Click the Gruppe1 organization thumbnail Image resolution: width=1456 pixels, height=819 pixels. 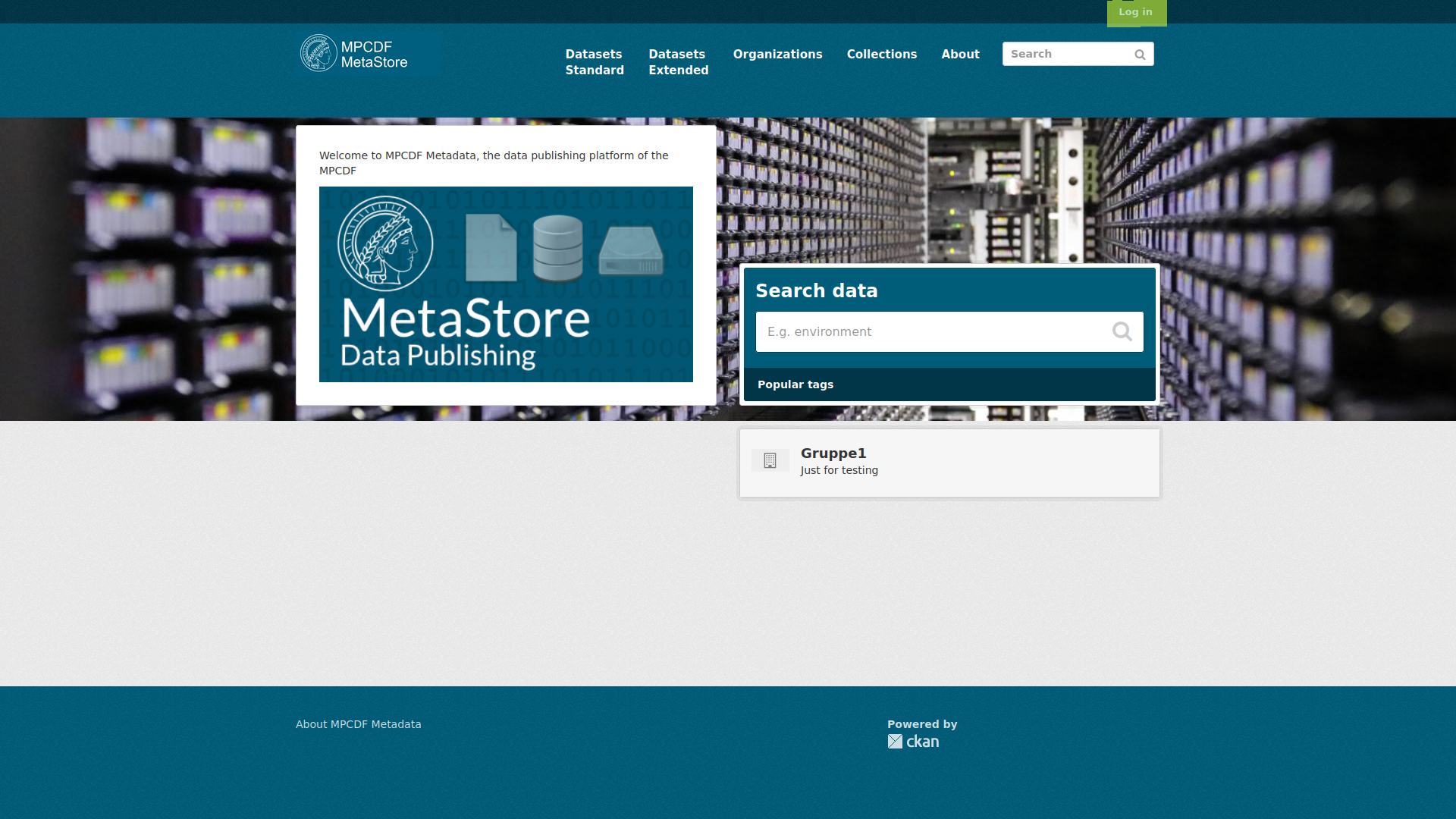coord(770,461)
